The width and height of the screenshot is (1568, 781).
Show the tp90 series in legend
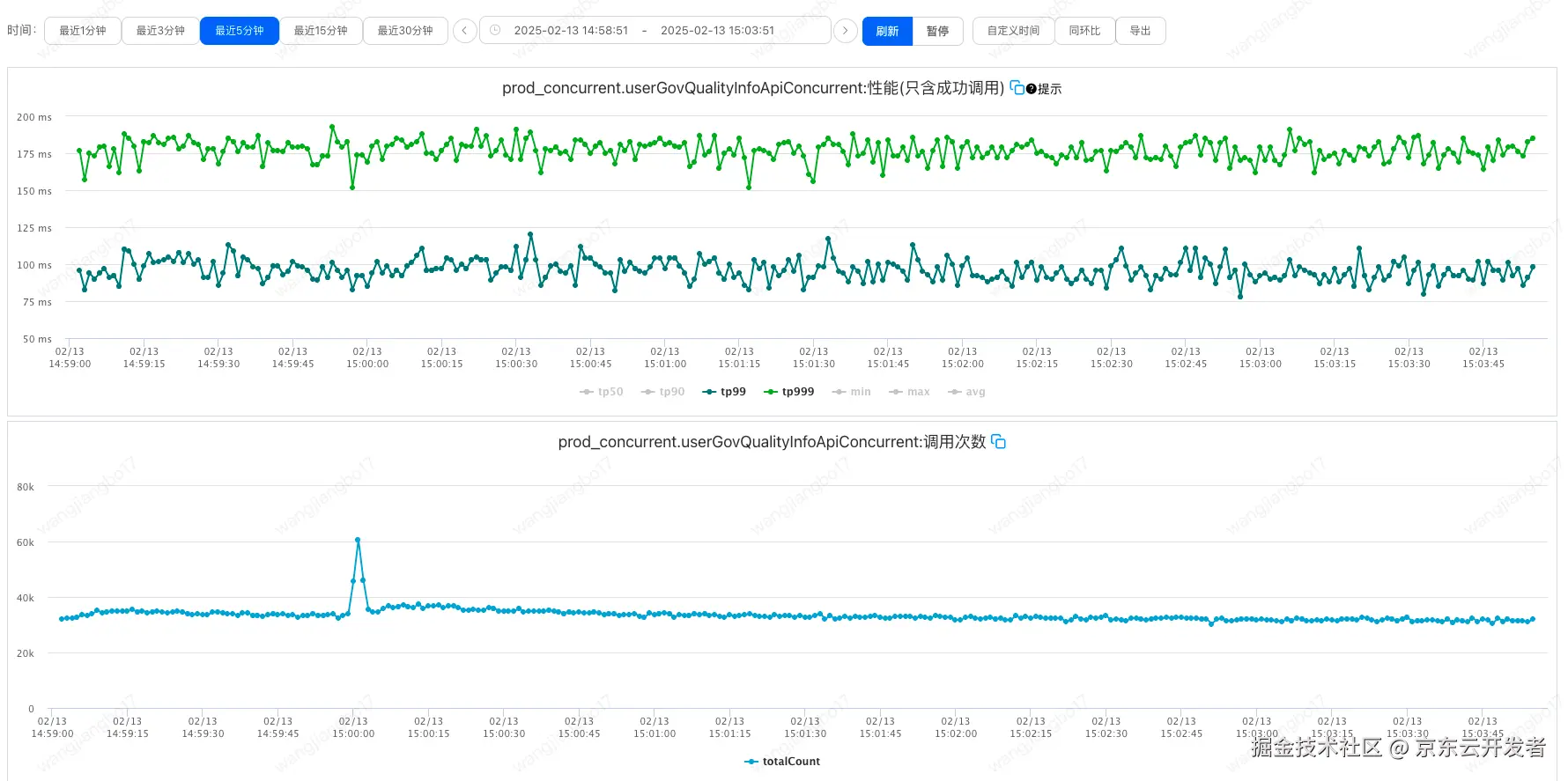tap(663, 392)
